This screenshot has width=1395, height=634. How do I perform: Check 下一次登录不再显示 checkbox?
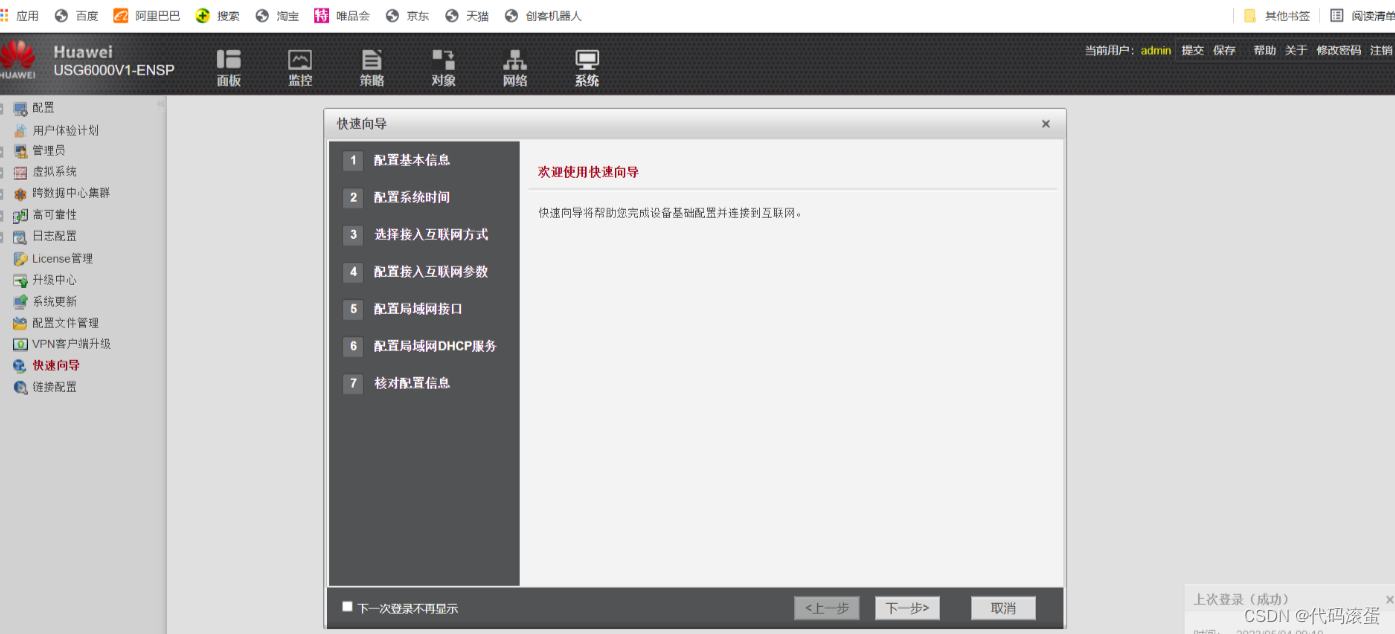click(347, 606)
